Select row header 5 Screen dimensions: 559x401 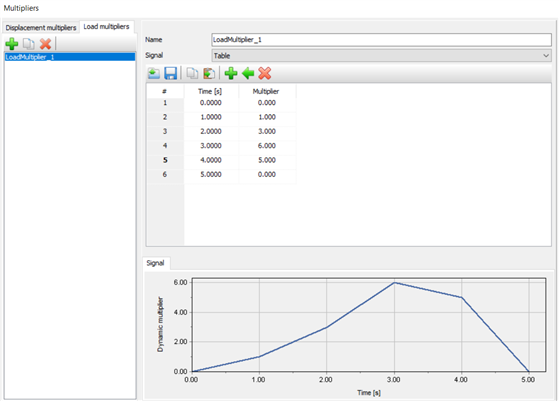pos(165,160)
